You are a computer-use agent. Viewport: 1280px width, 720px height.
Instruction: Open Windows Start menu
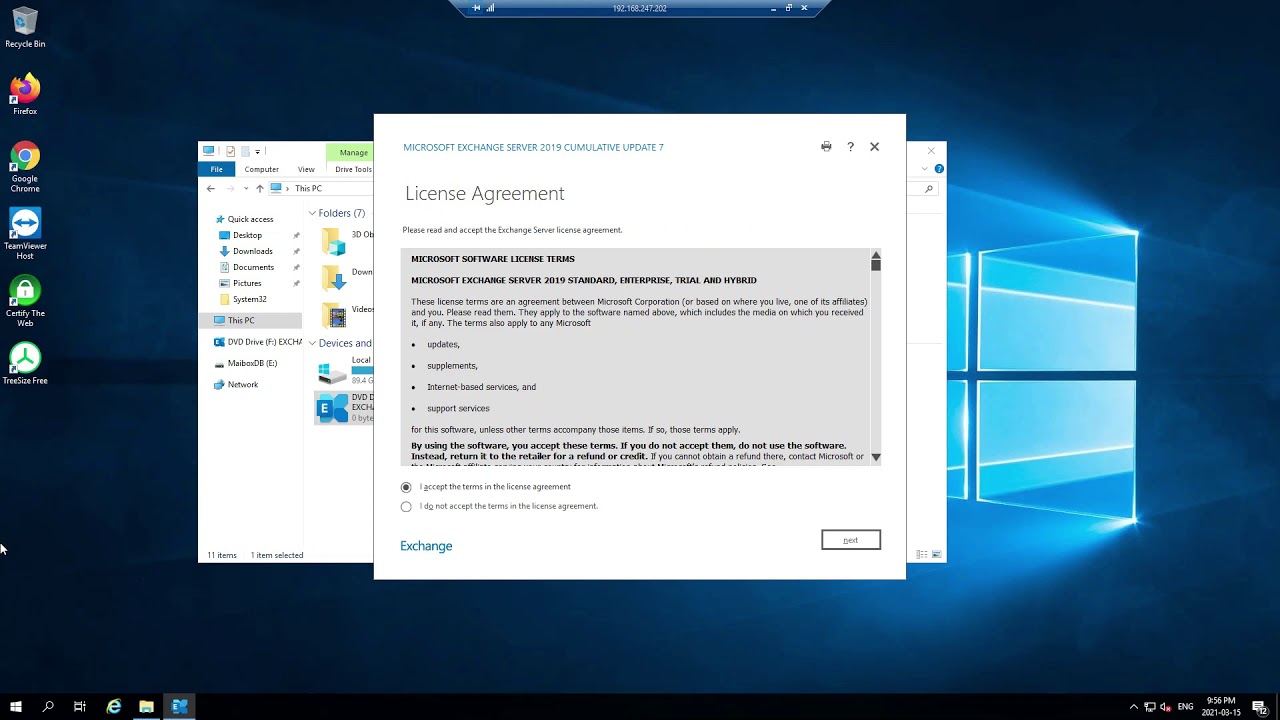coord(15,706)
